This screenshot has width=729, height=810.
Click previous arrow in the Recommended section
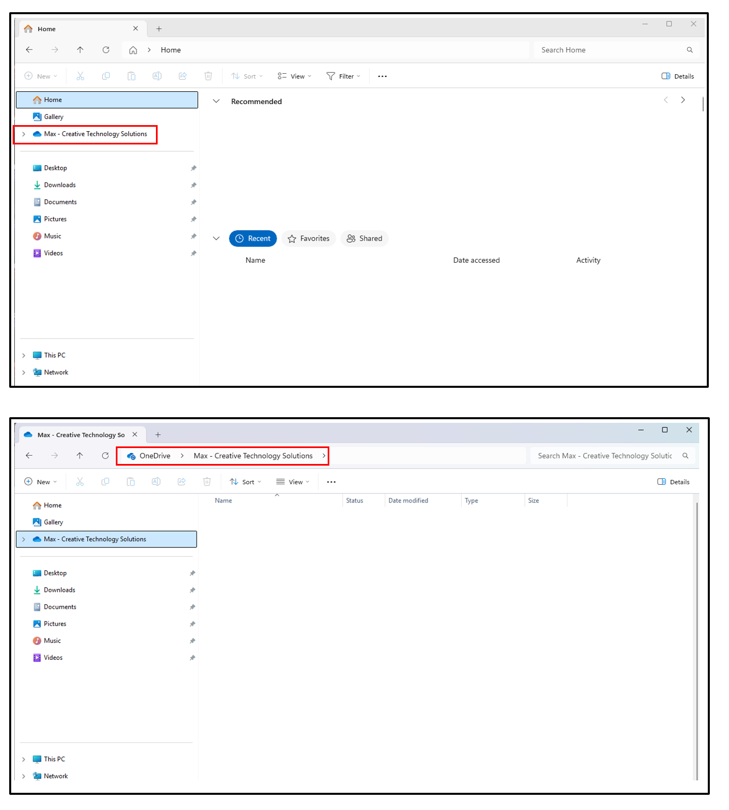[666, 100]
